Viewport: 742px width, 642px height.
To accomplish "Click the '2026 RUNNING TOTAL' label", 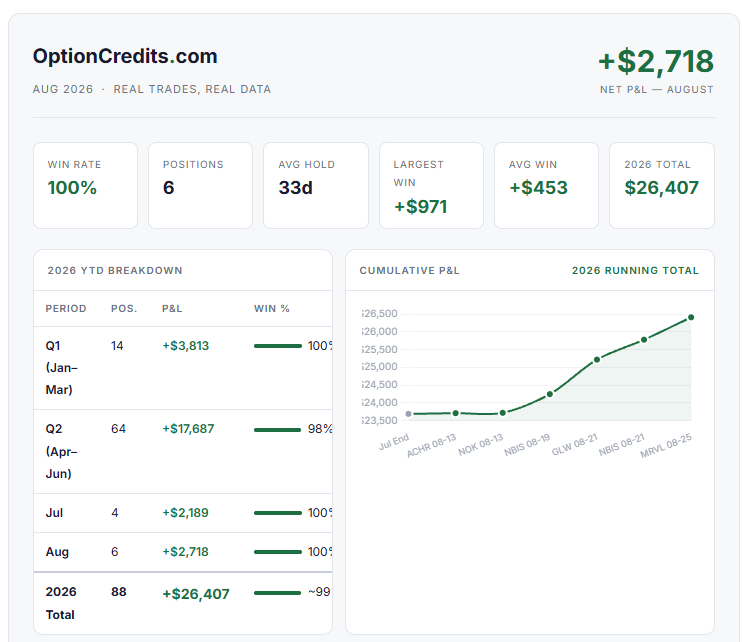I will pyautogui.click(x=635, y=271).
